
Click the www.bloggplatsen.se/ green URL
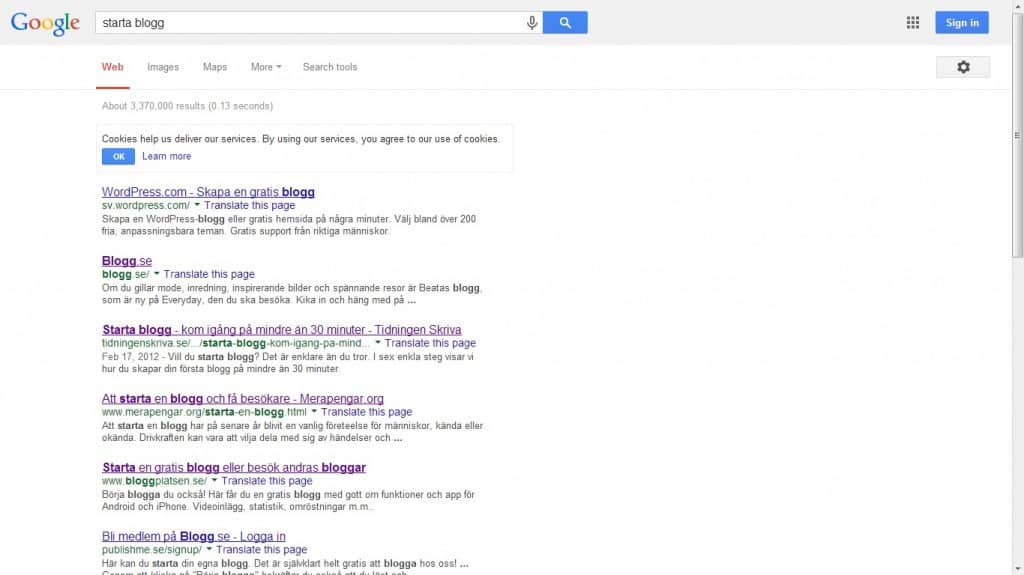click(x=154, y=481)
